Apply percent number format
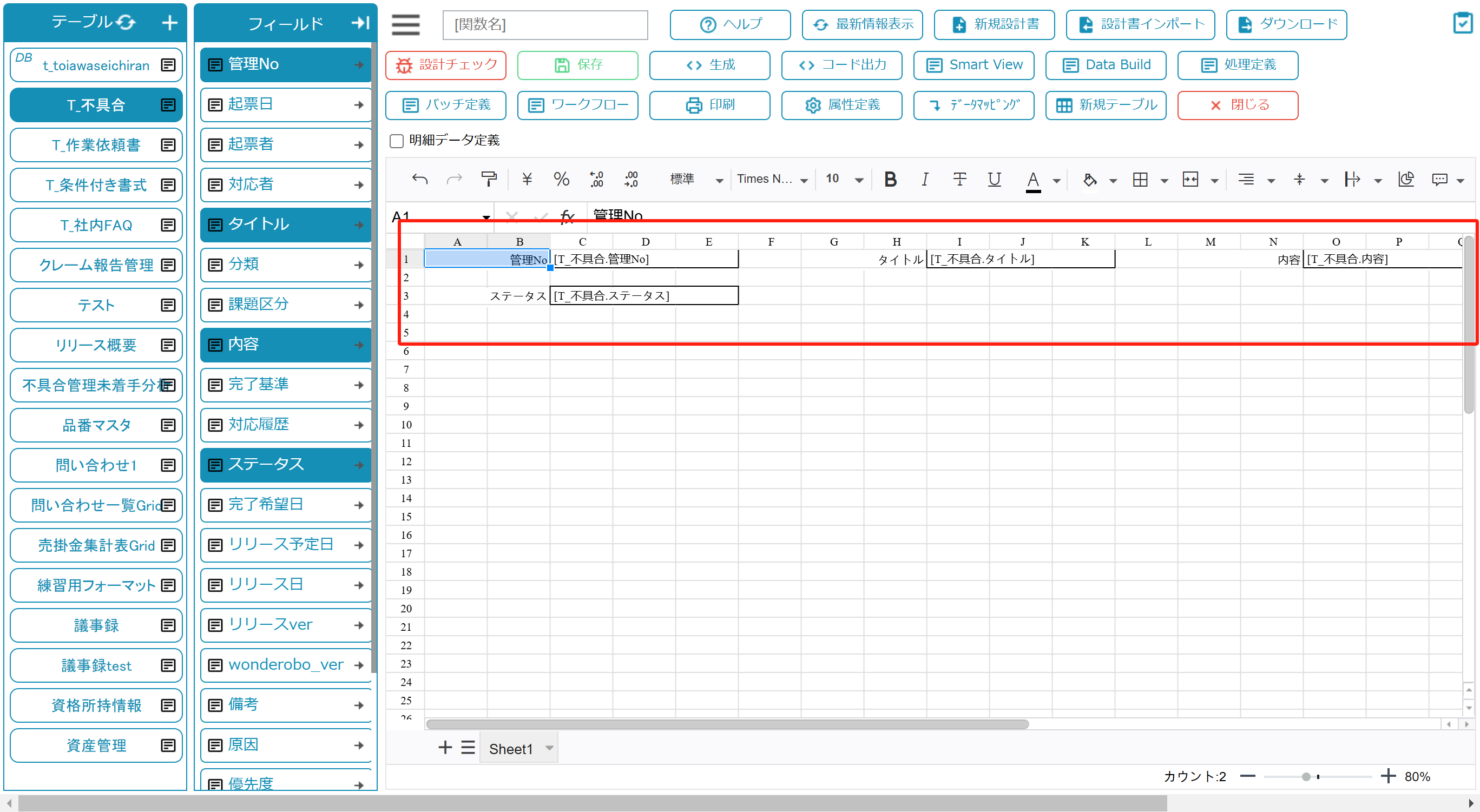Image resolution: width=1480 pixels, height=812 pixels. (561, 179)
